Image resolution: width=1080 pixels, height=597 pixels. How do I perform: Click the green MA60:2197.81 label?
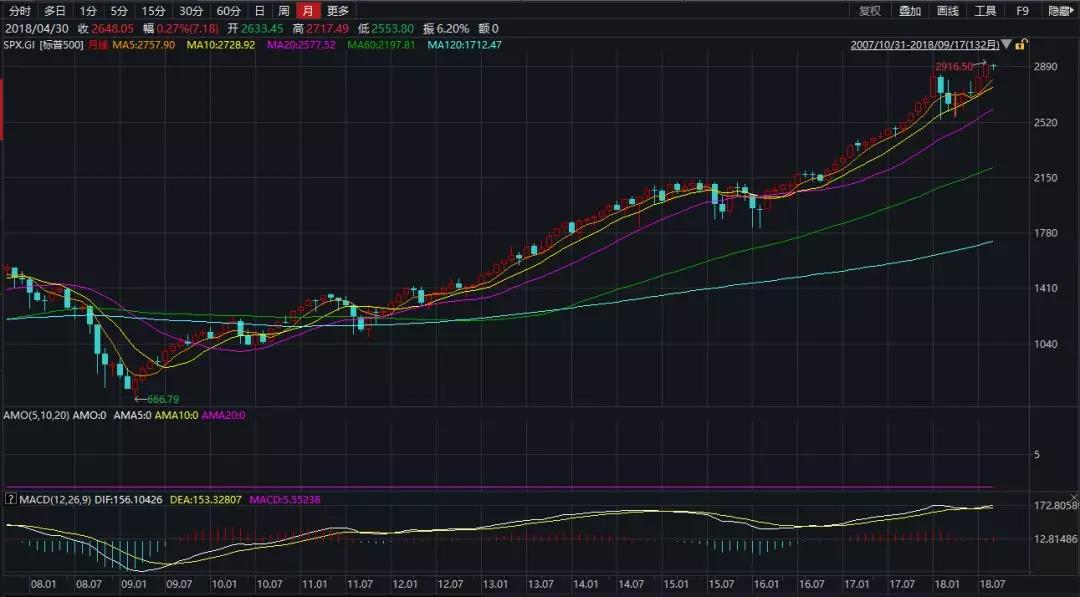click(x=381, y=45)
